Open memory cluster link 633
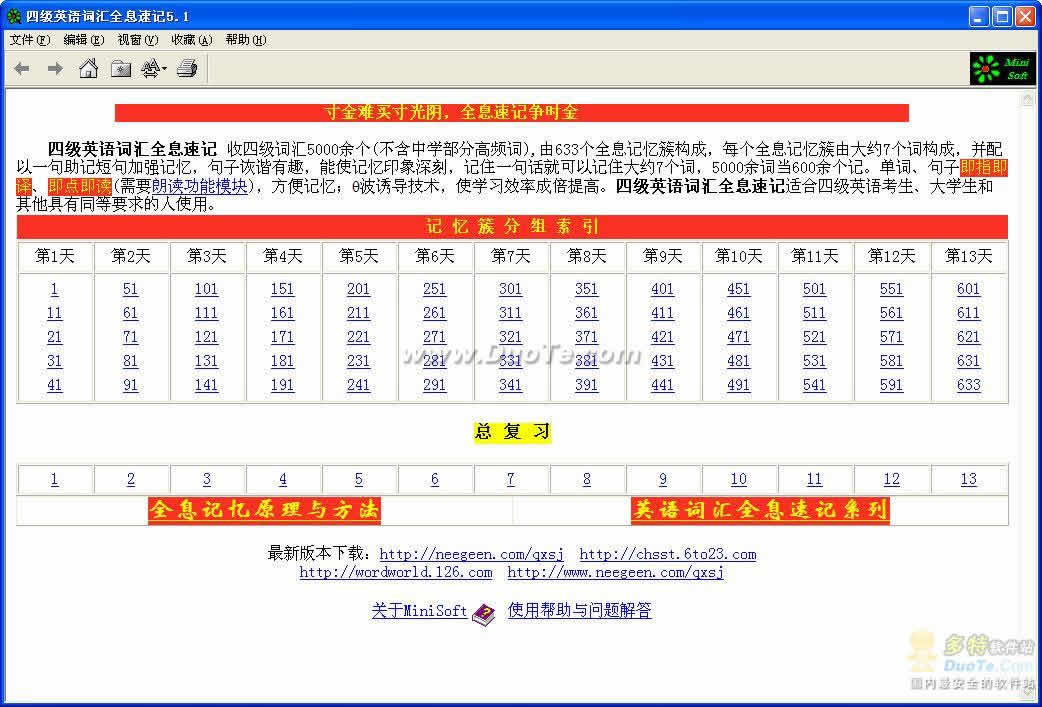This screenshot has height=707, width=1042. click(x=969, y=385)
